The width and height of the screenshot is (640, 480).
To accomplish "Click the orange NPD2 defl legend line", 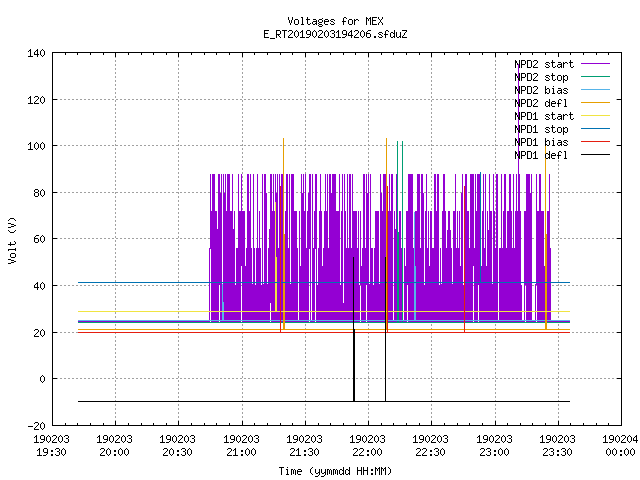I will click(595, 102).
